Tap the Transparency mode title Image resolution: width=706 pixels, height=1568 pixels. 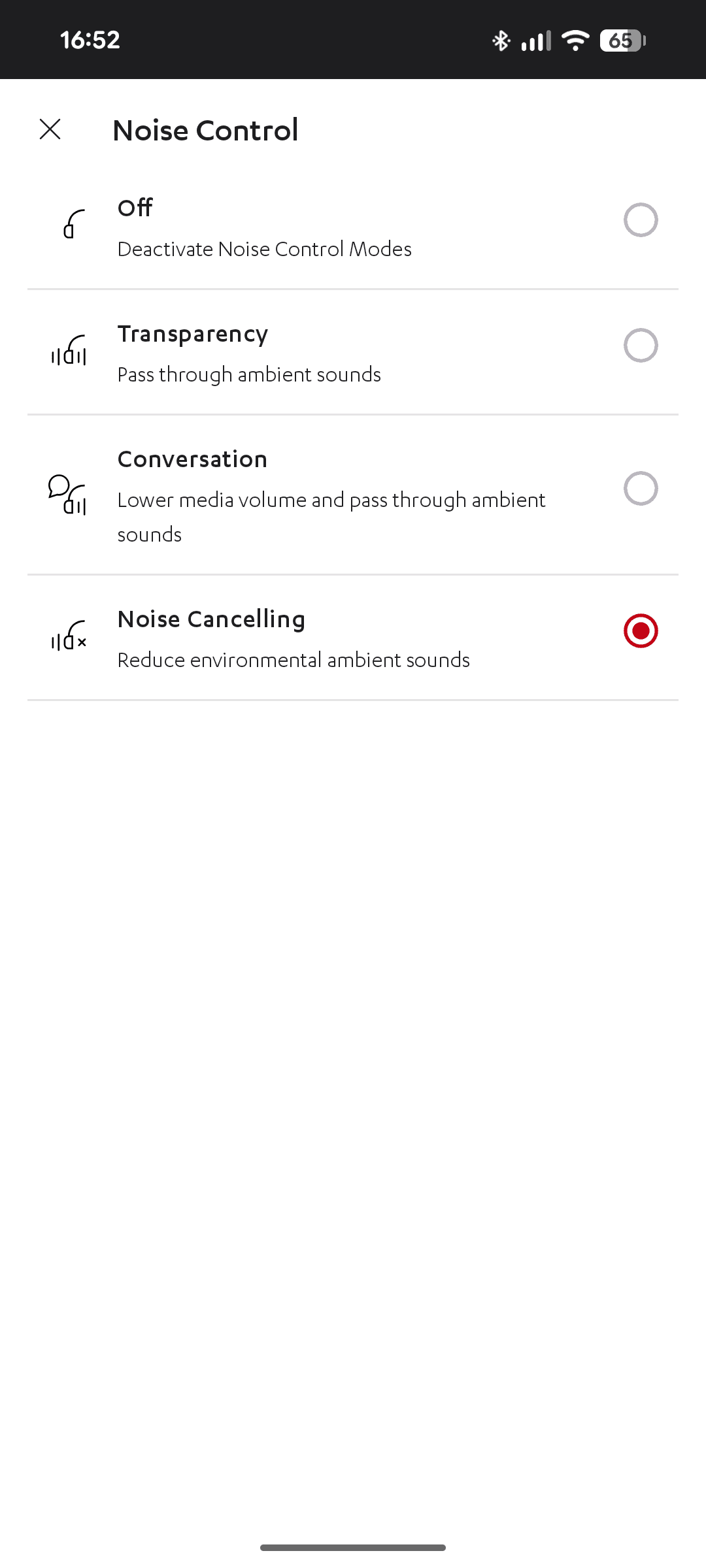pyautogui.click(x=193, y=334)
